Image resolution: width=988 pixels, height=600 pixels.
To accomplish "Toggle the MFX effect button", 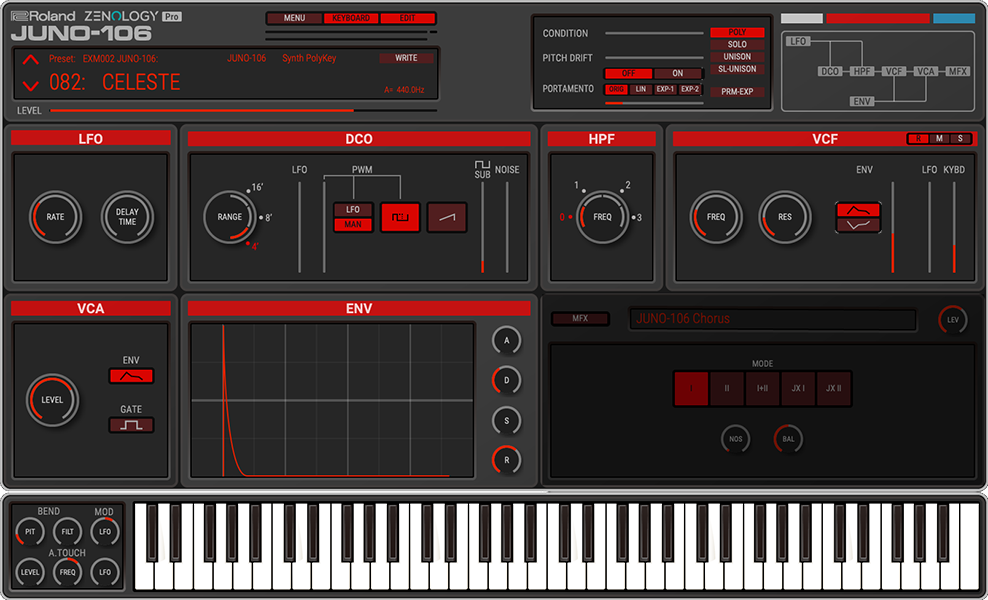I will (x=580, y=319).
